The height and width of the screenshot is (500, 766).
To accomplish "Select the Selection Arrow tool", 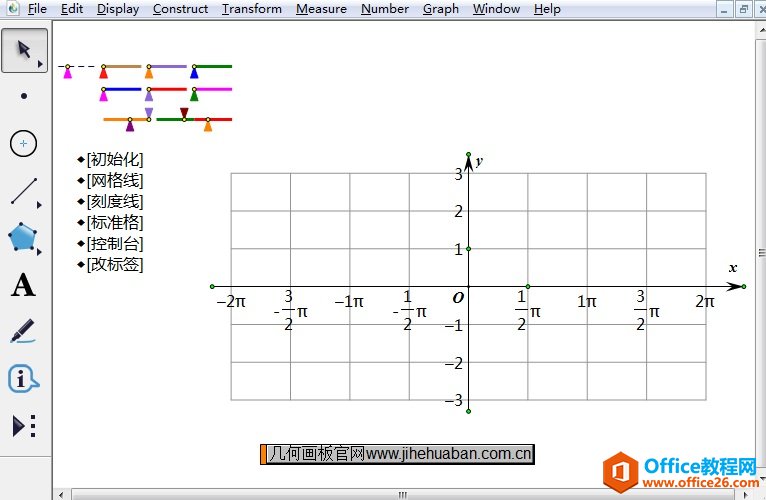I will point(24,50).
